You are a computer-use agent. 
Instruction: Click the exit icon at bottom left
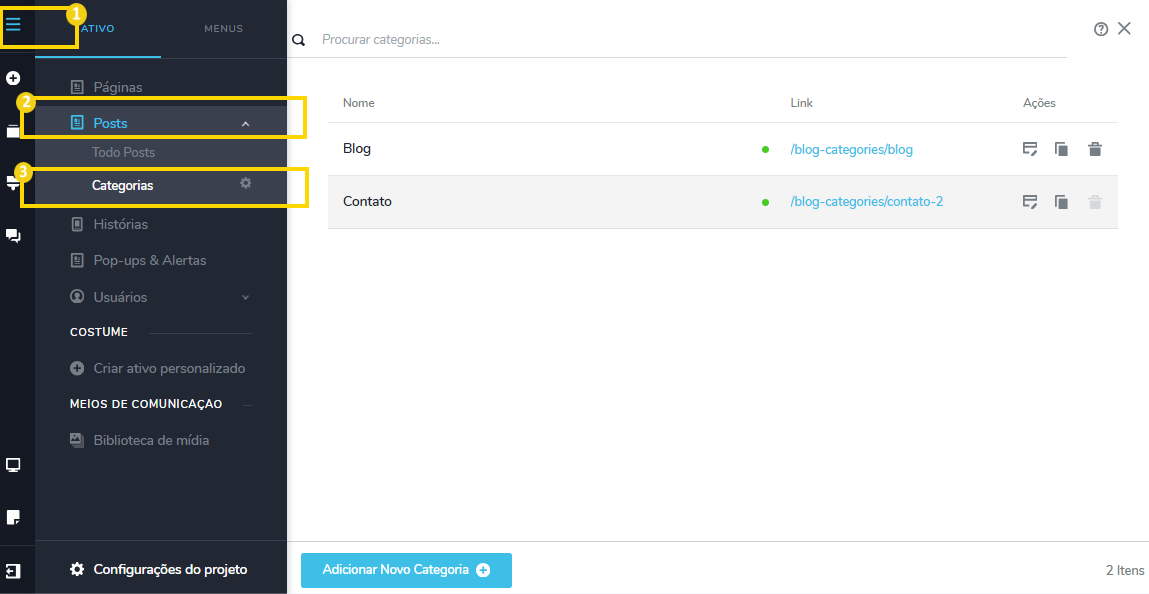point(12,570)
